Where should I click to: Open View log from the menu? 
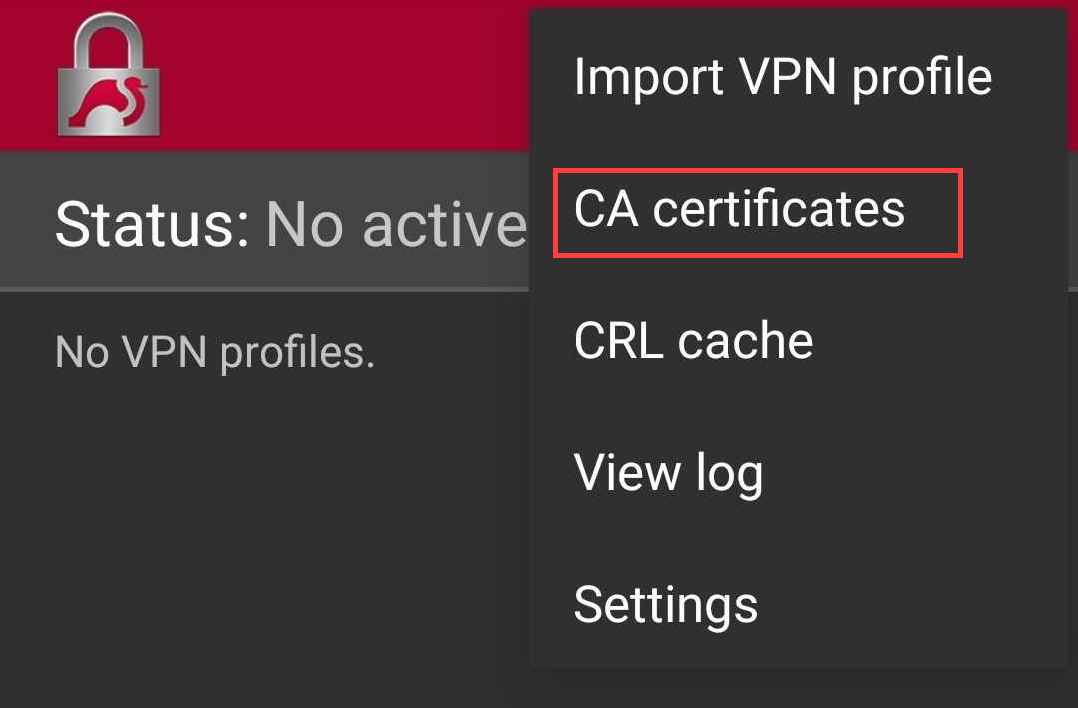(668, 472)
